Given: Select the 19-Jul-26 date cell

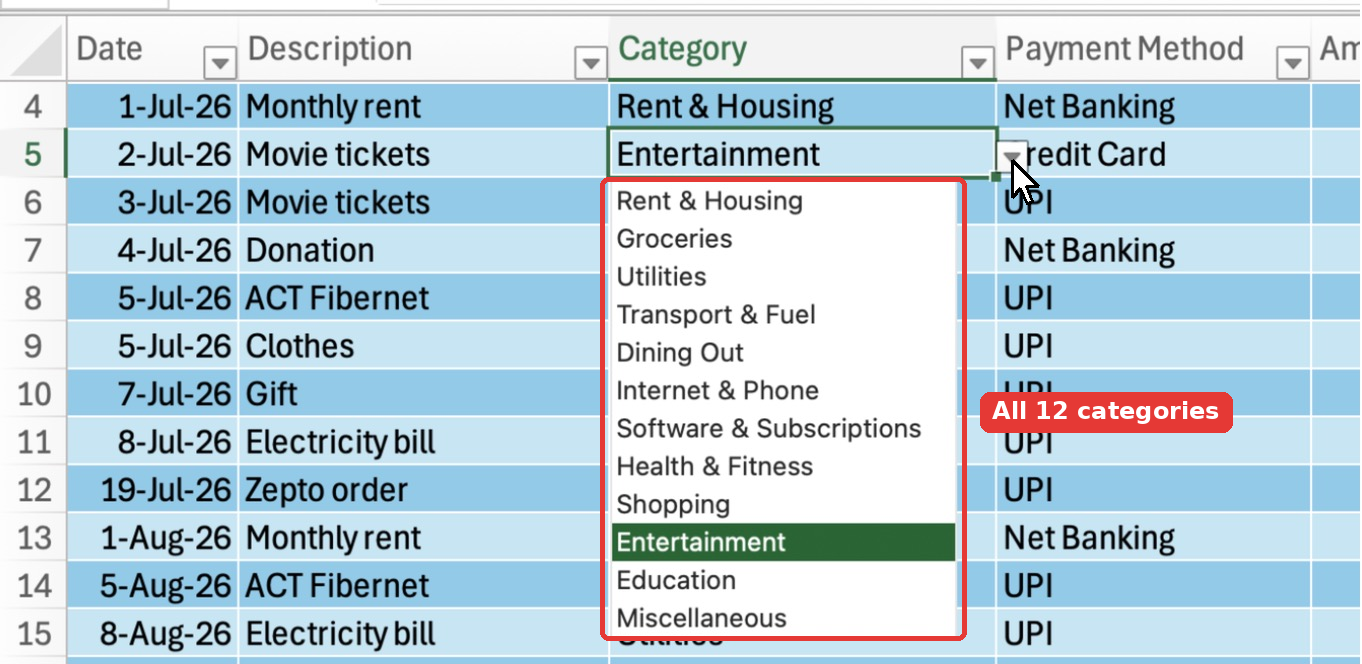Looking at the screenshot, I should [x=152, y=490].
